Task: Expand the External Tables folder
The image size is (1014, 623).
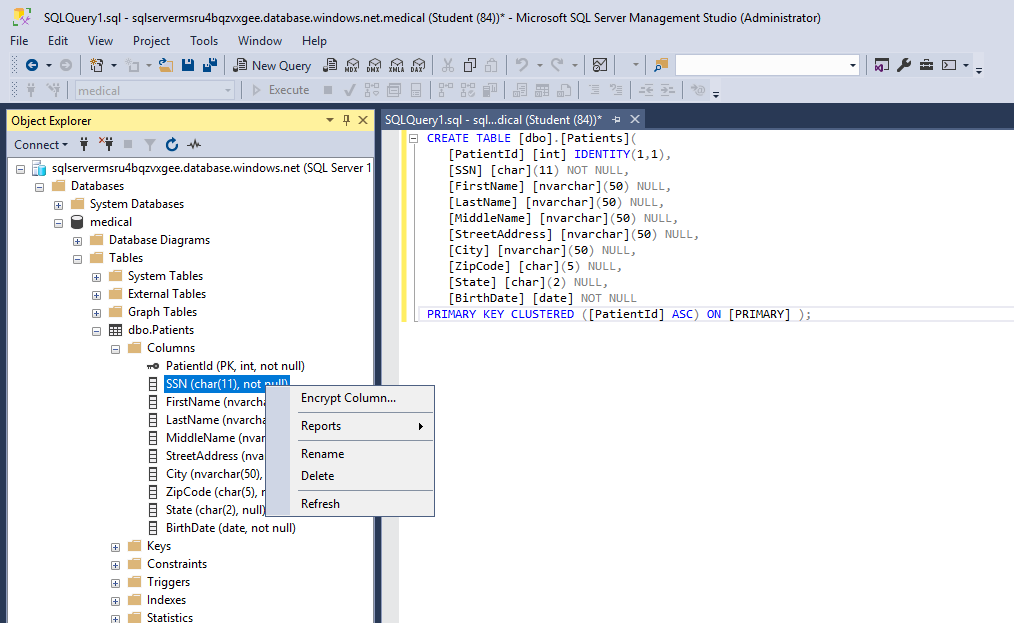Action: [96, 295]
